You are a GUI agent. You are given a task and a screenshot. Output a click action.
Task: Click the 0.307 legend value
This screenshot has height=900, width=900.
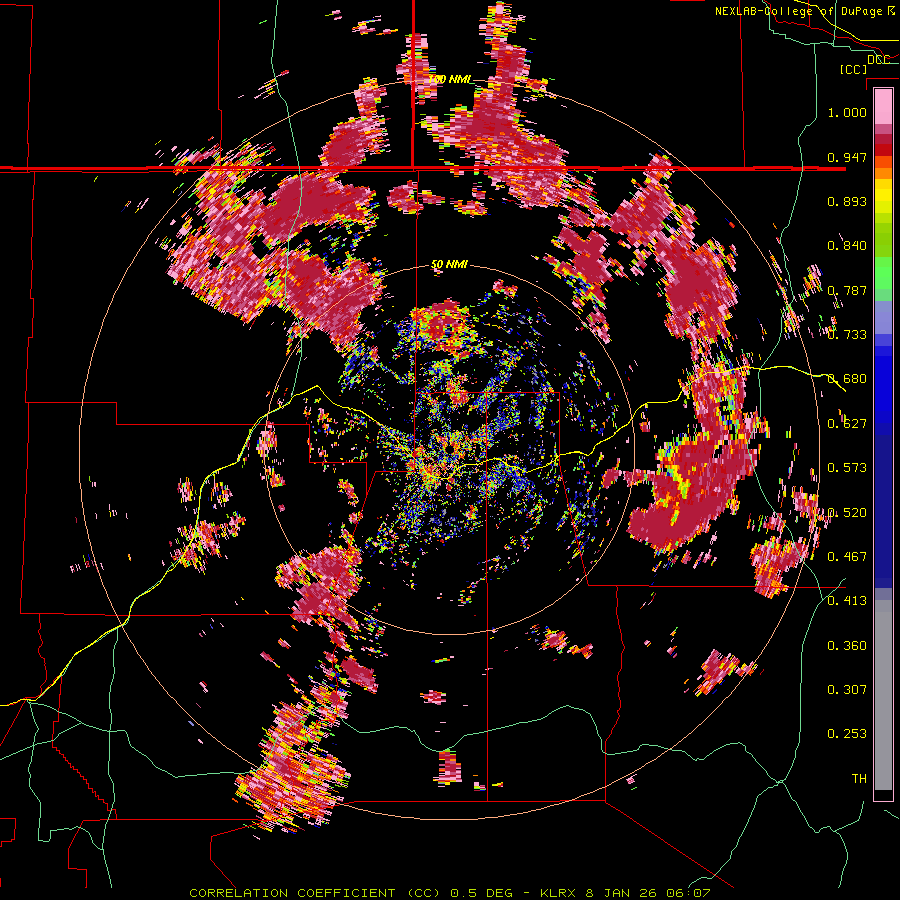point(847,690)
